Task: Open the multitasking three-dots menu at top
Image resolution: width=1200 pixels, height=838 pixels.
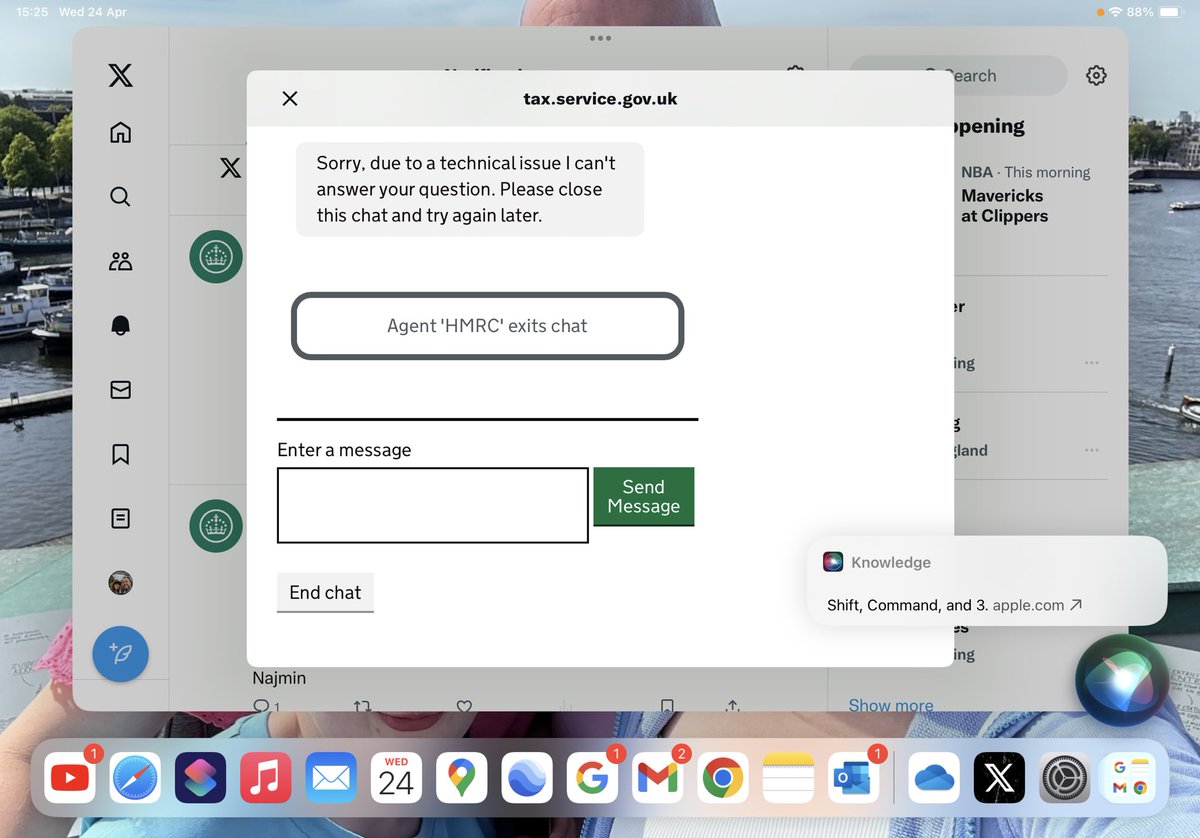Action: click(x=600, y=38)
